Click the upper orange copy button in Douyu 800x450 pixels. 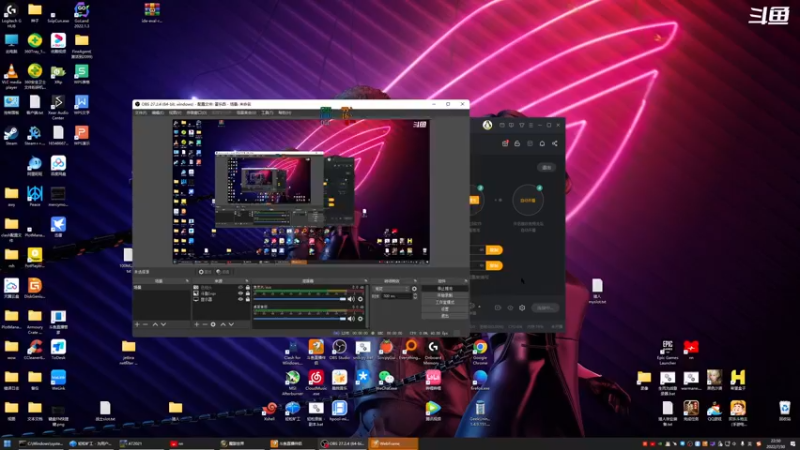[494, 250]
